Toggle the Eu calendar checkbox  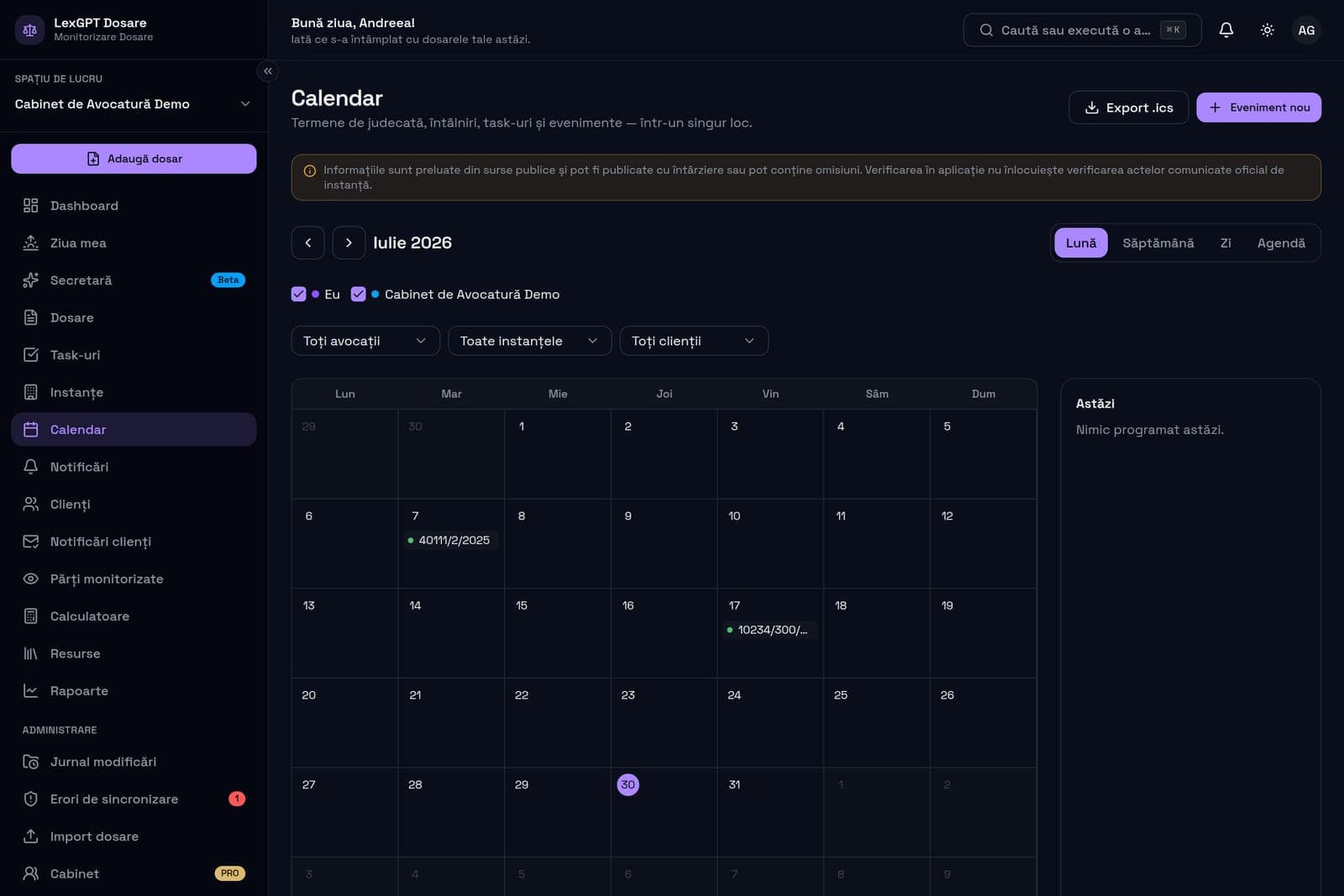298,294
